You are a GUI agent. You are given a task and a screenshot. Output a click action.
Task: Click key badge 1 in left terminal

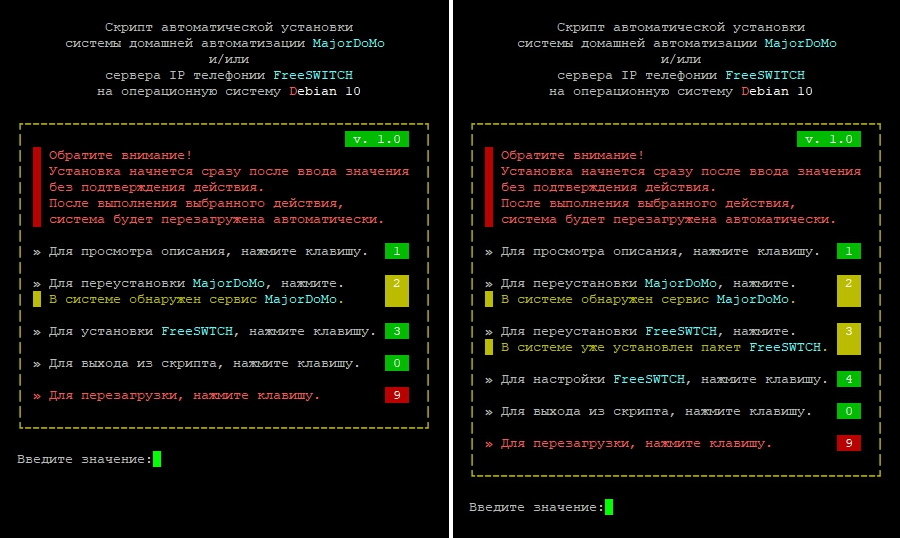(x=397, y=251)
